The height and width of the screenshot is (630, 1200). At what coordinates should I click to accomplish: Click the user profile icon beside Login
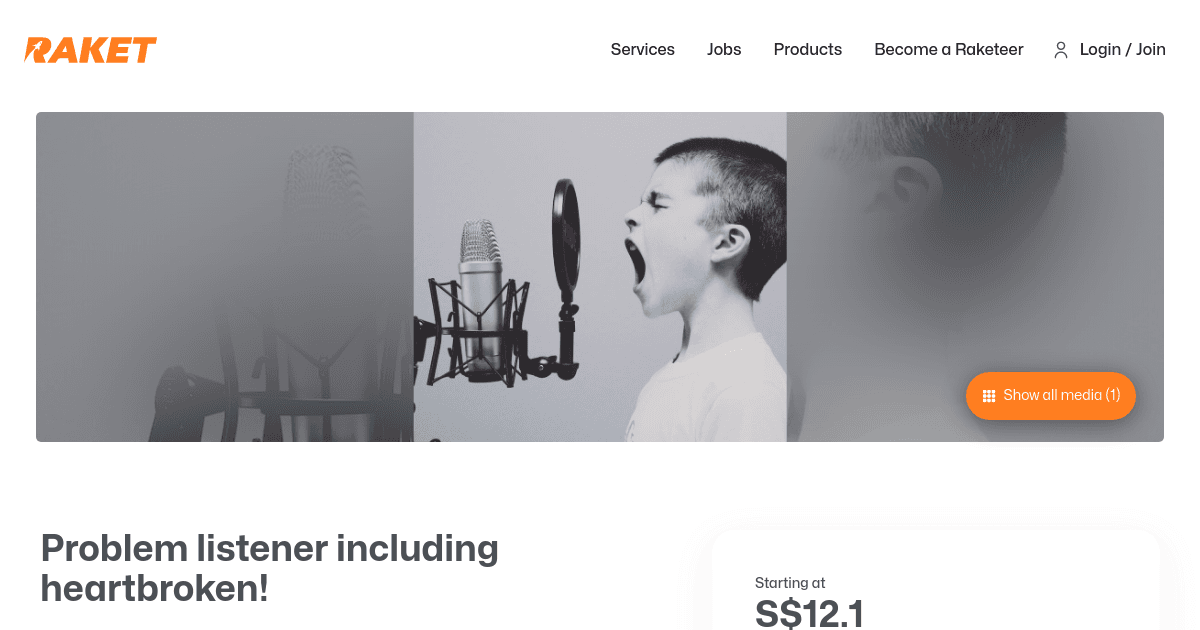(x=1061, y=50)
